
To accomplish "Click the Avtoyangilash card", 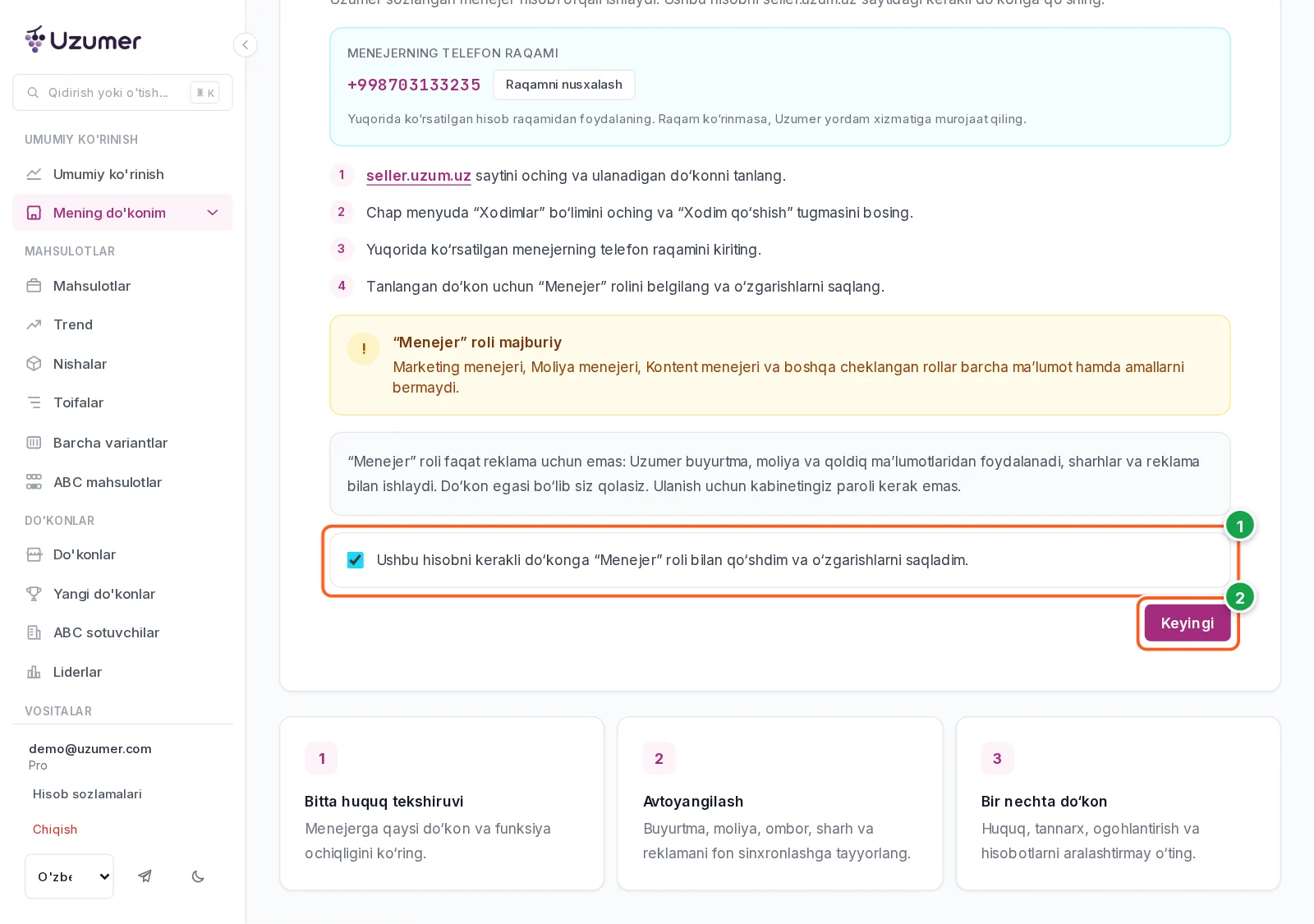I will (780, 803).
